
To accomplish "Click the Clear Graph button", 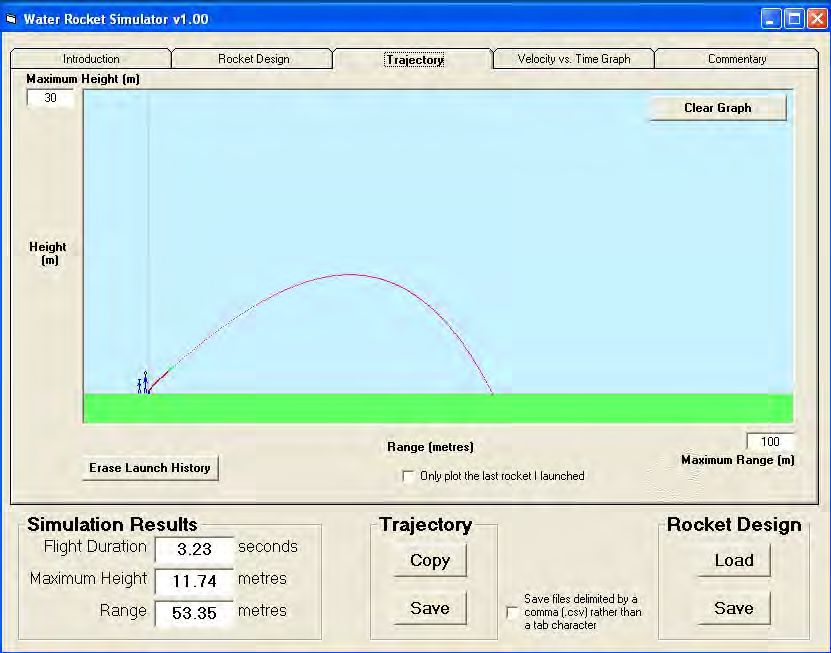I will tap(718, 108).
